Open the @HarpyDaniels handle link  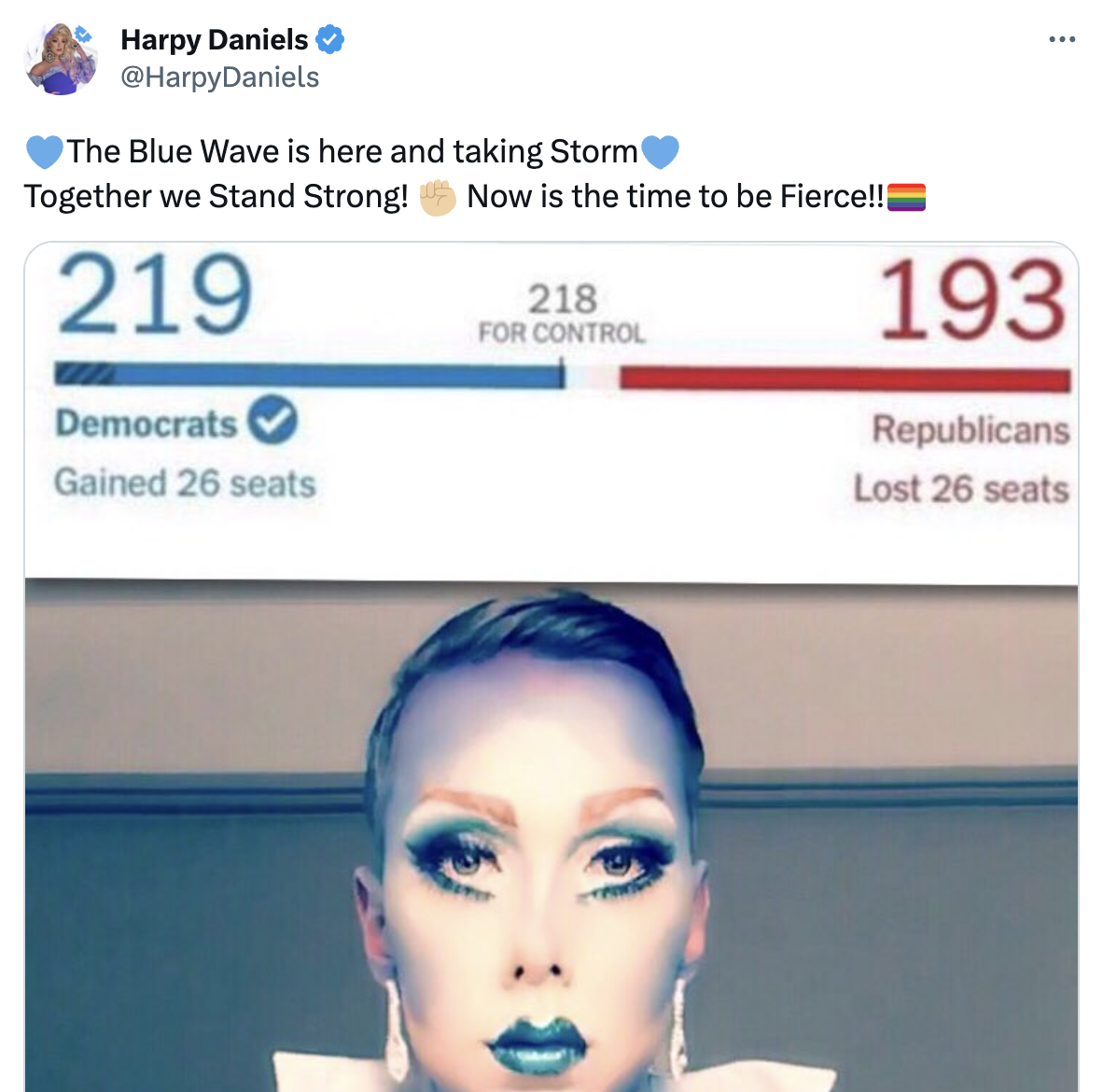pyautogui.click(x=219, y=77)
